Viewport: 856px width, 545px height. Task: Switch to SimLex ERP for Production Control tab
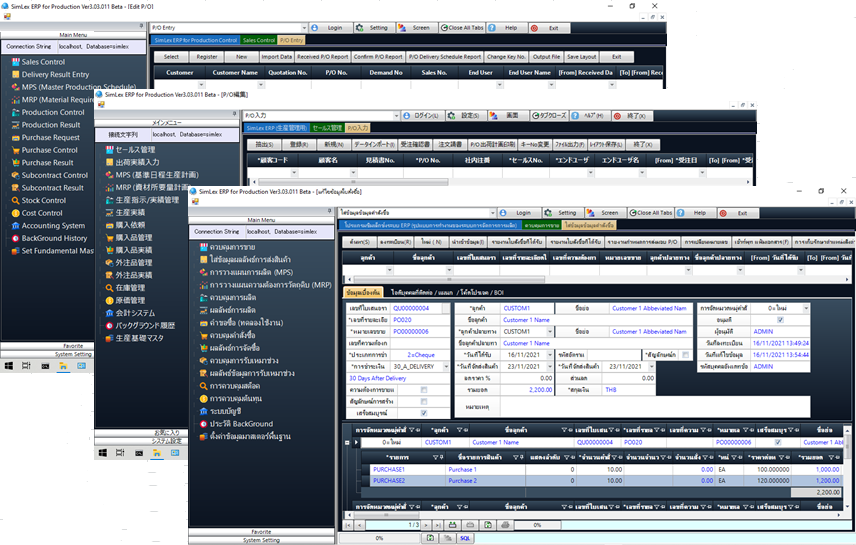pos(195,40)
